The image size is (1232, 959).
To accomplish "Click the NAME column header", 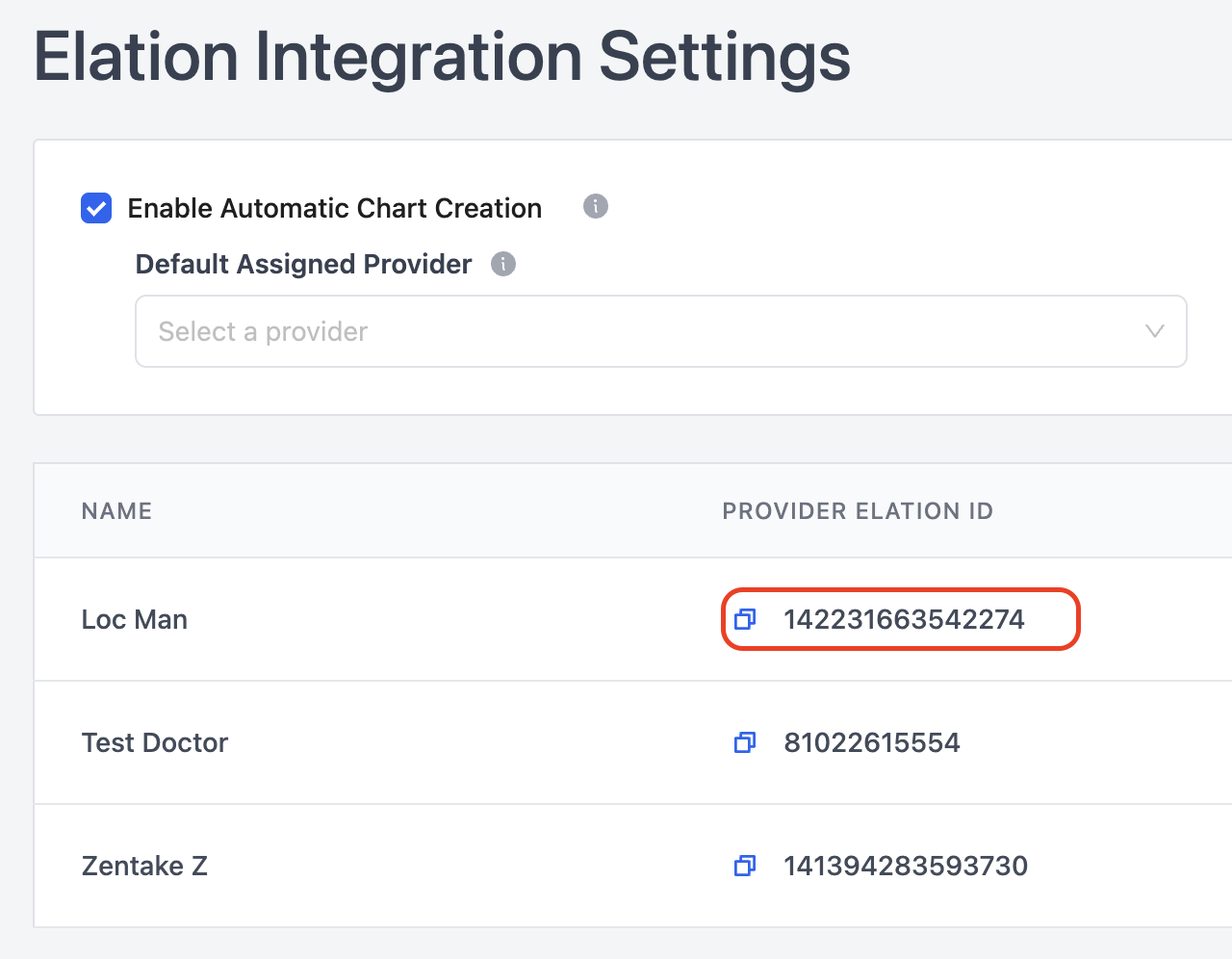I will coord(116,511).
